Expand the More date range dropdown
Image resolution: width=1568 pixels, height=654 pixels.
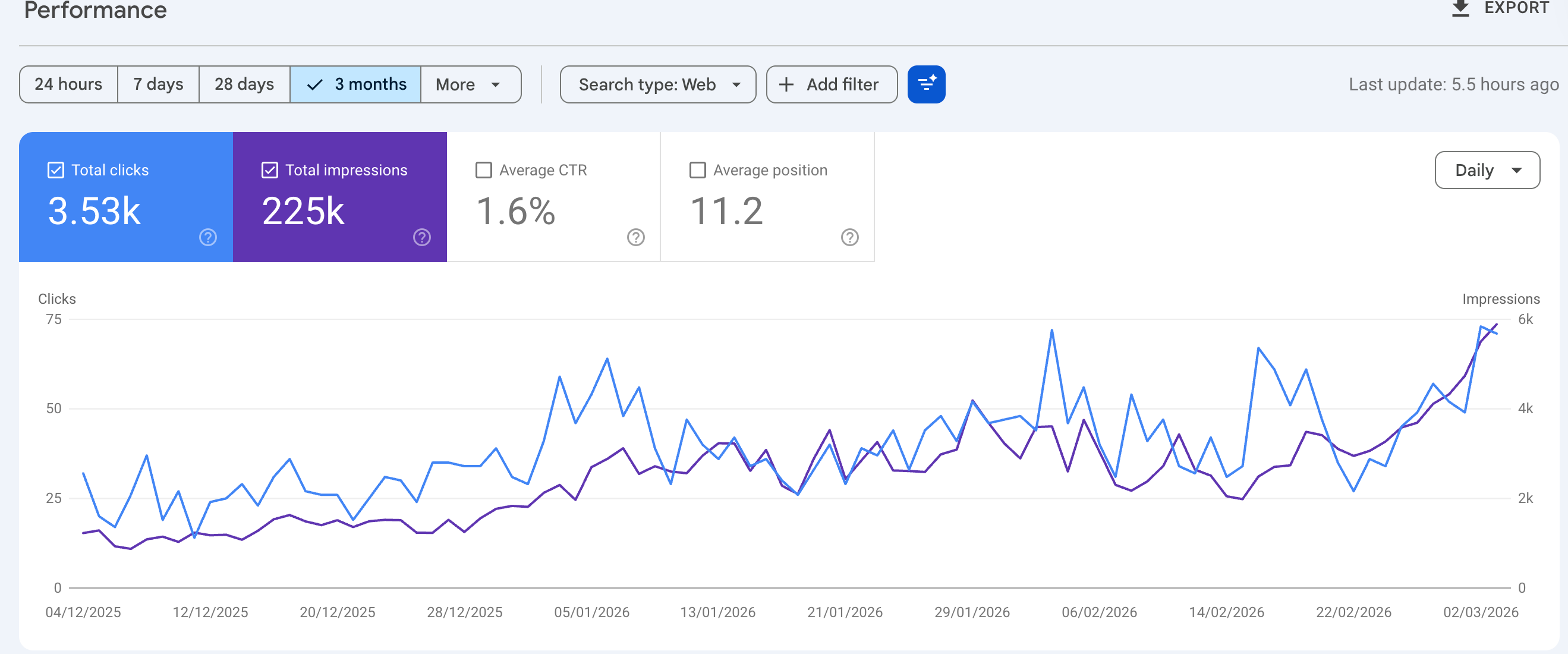coord(471,84)
